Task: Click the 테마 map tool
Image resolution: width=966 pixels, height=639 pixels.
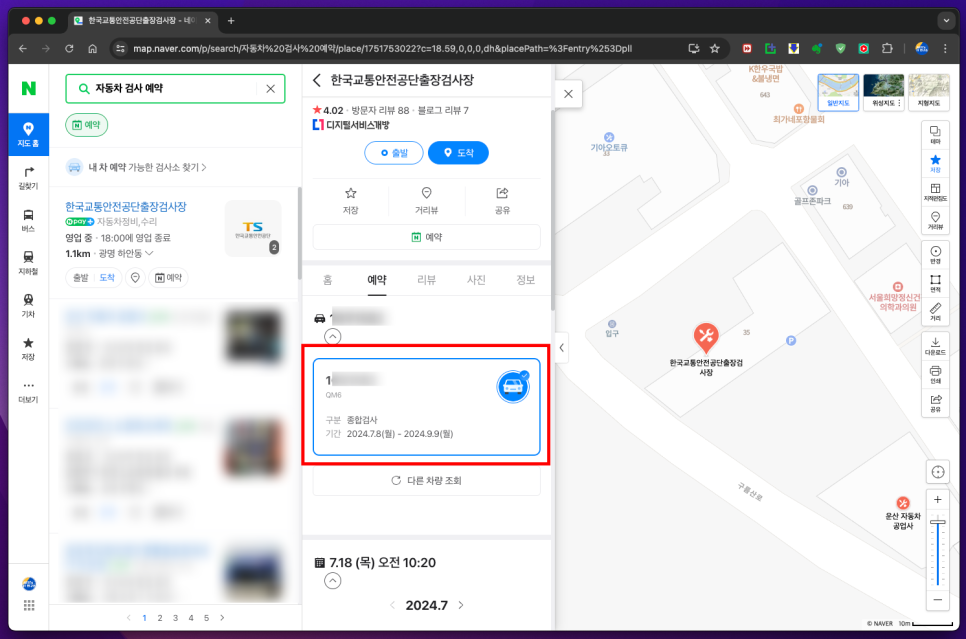Action: click(935, 135)
